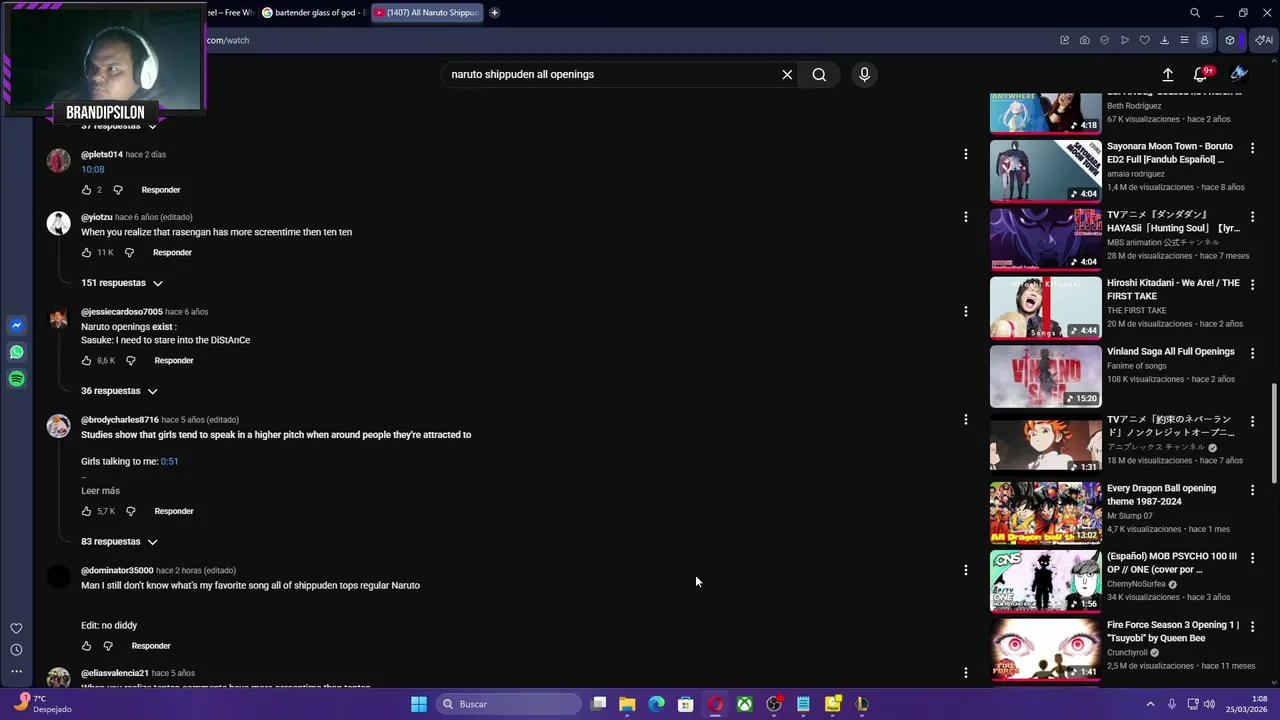Reply to the @yiotzu comment
1280x720 pixels.
coord(172,253)
